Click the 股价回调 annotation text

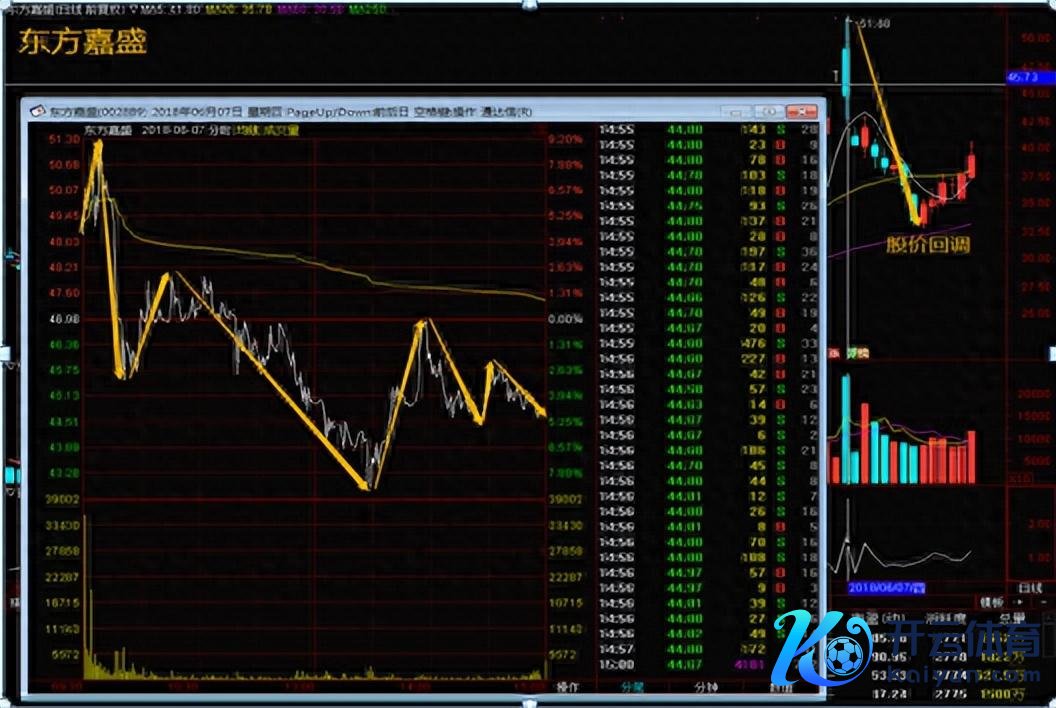coord(927,244)
